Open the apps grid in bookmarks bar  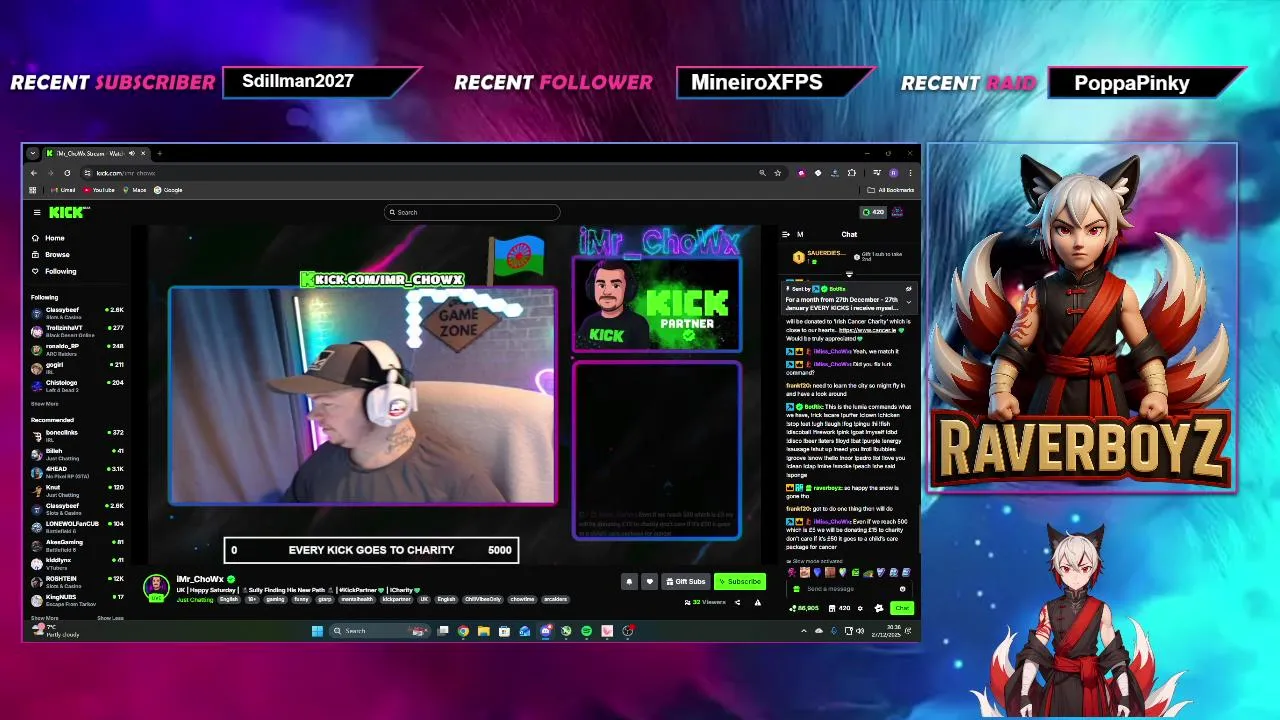(32, 190)
